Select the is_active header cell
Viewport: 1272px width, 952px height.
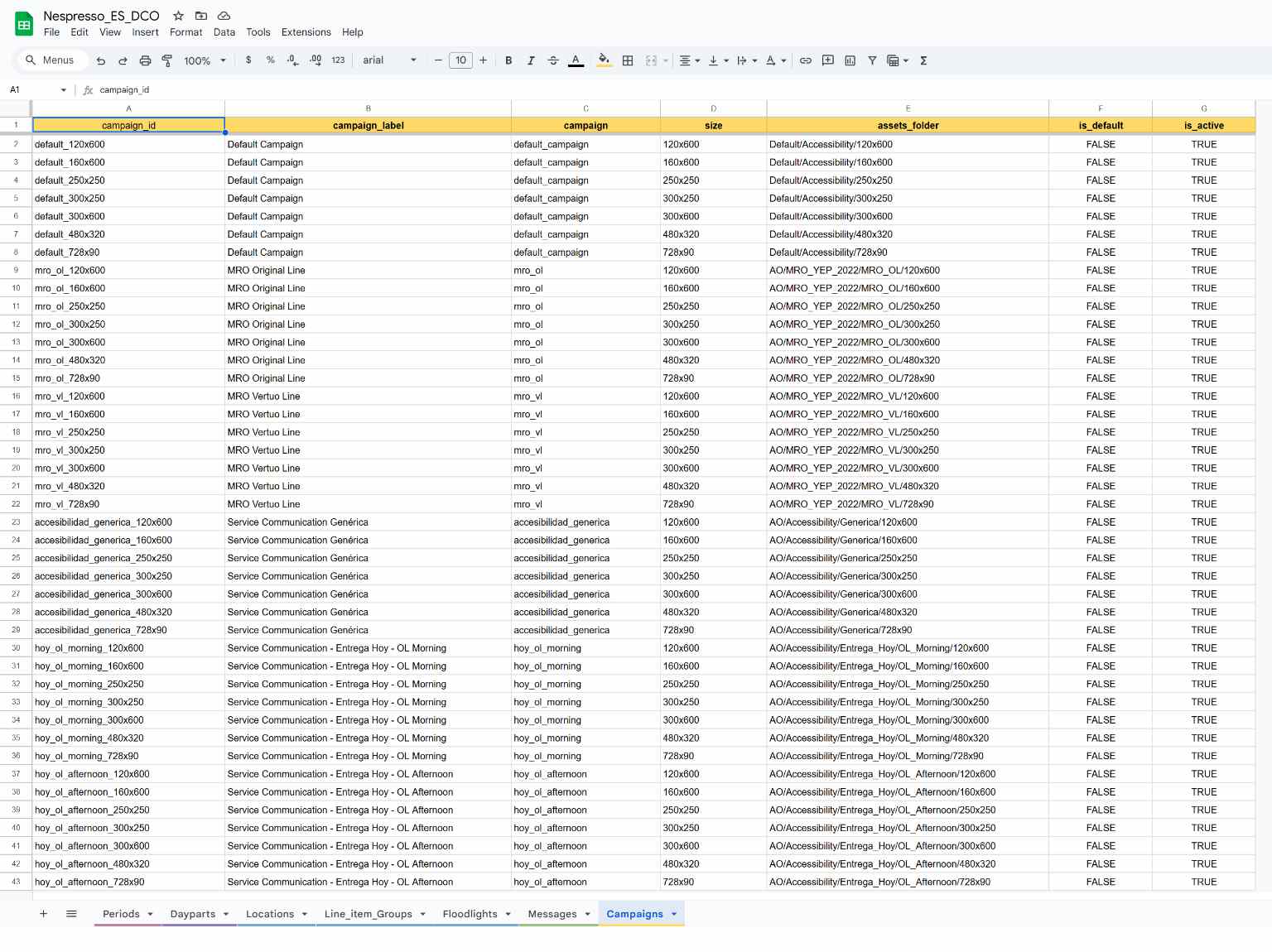1203,126
